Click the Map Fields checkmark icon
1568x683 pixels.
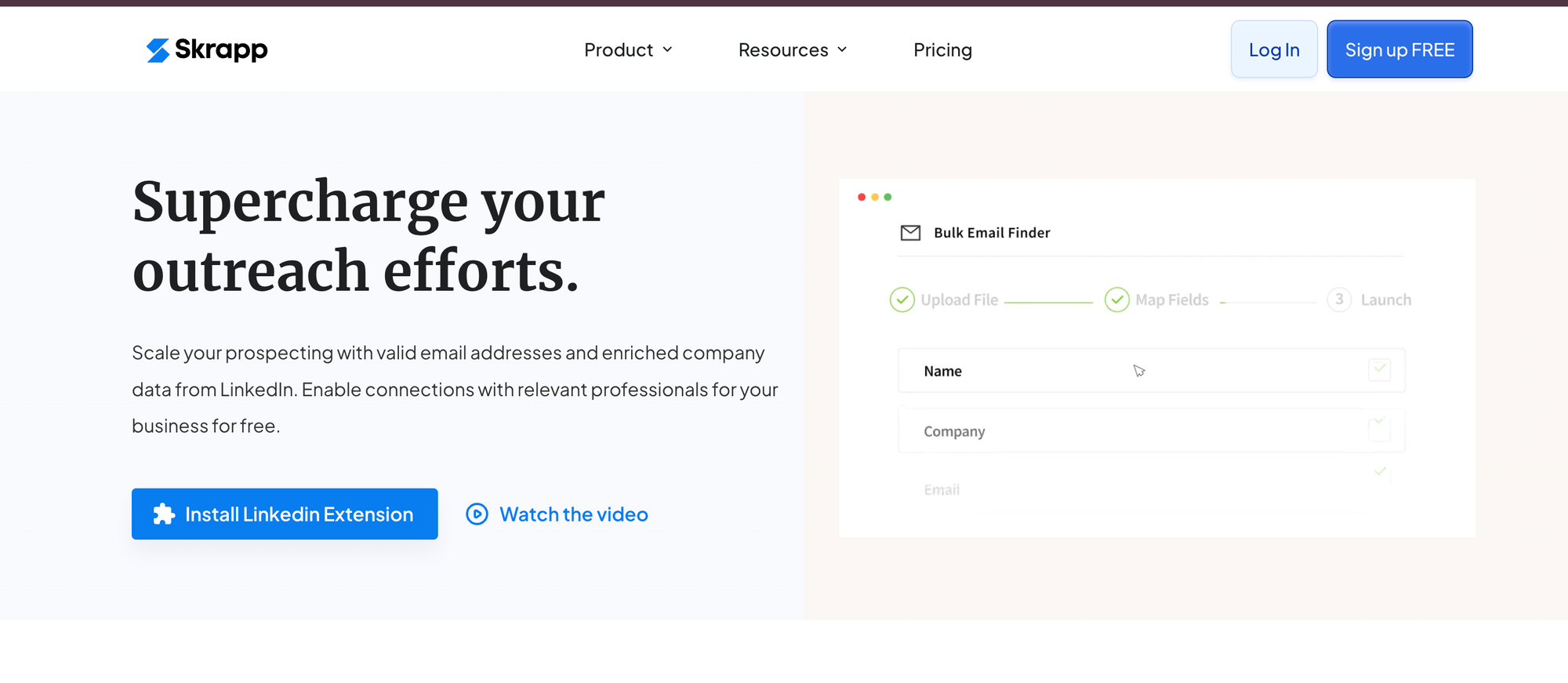coord(1117,300)
